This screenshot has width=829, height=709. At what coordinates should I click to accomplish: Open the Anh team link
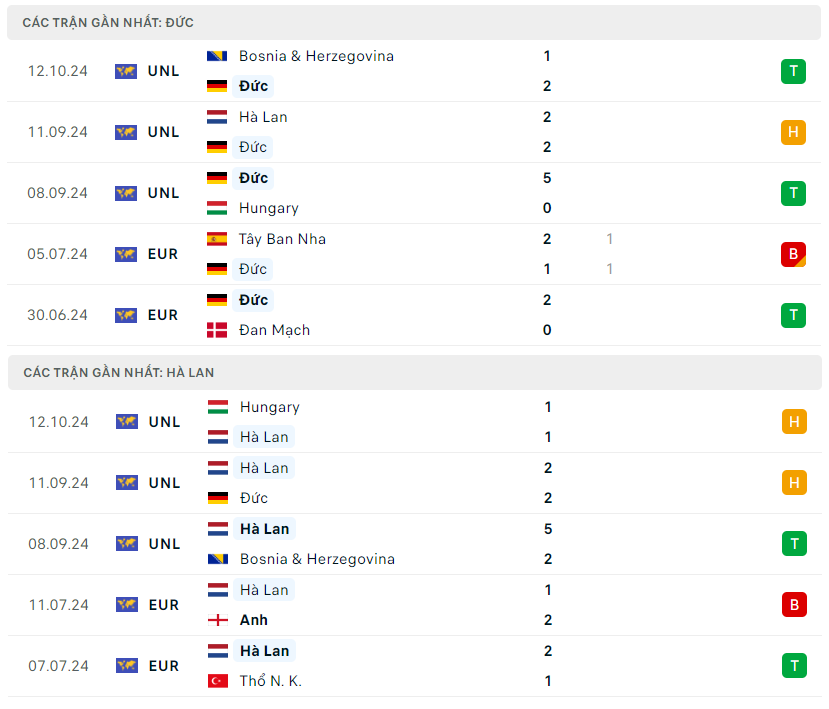[x=254, y=620]
